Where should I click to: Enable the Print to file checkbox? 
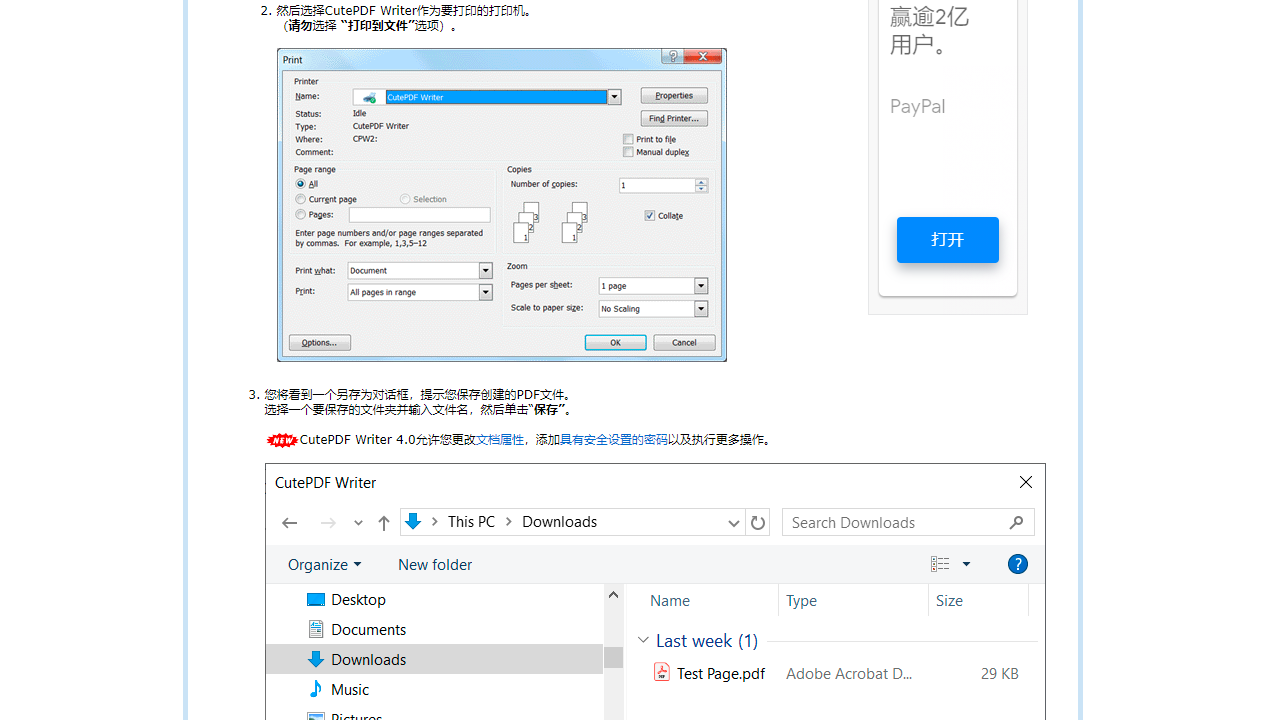click(627, 140)
